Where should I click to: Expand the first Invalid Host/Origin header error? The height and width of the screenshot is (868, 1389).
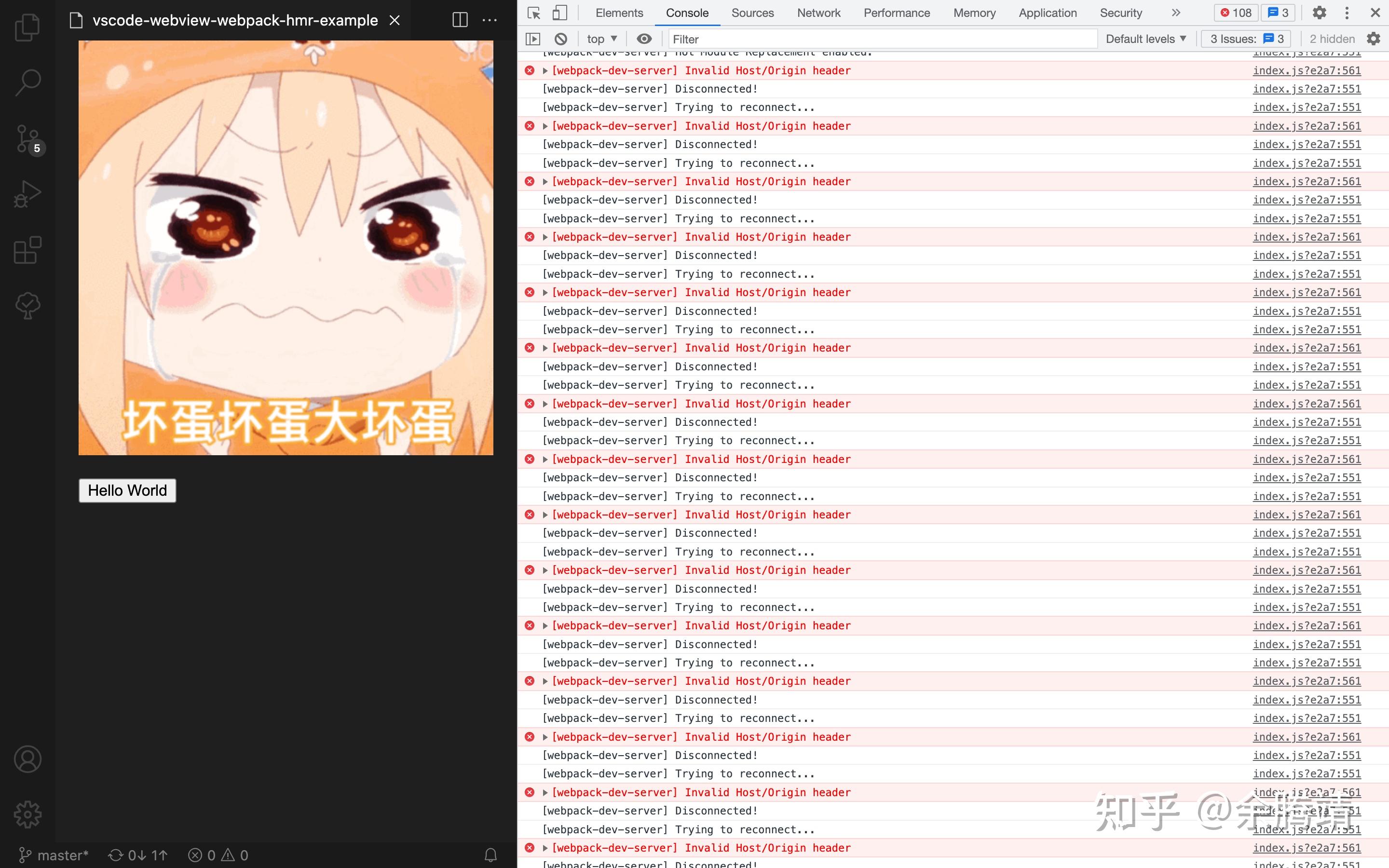coord(545,70)
